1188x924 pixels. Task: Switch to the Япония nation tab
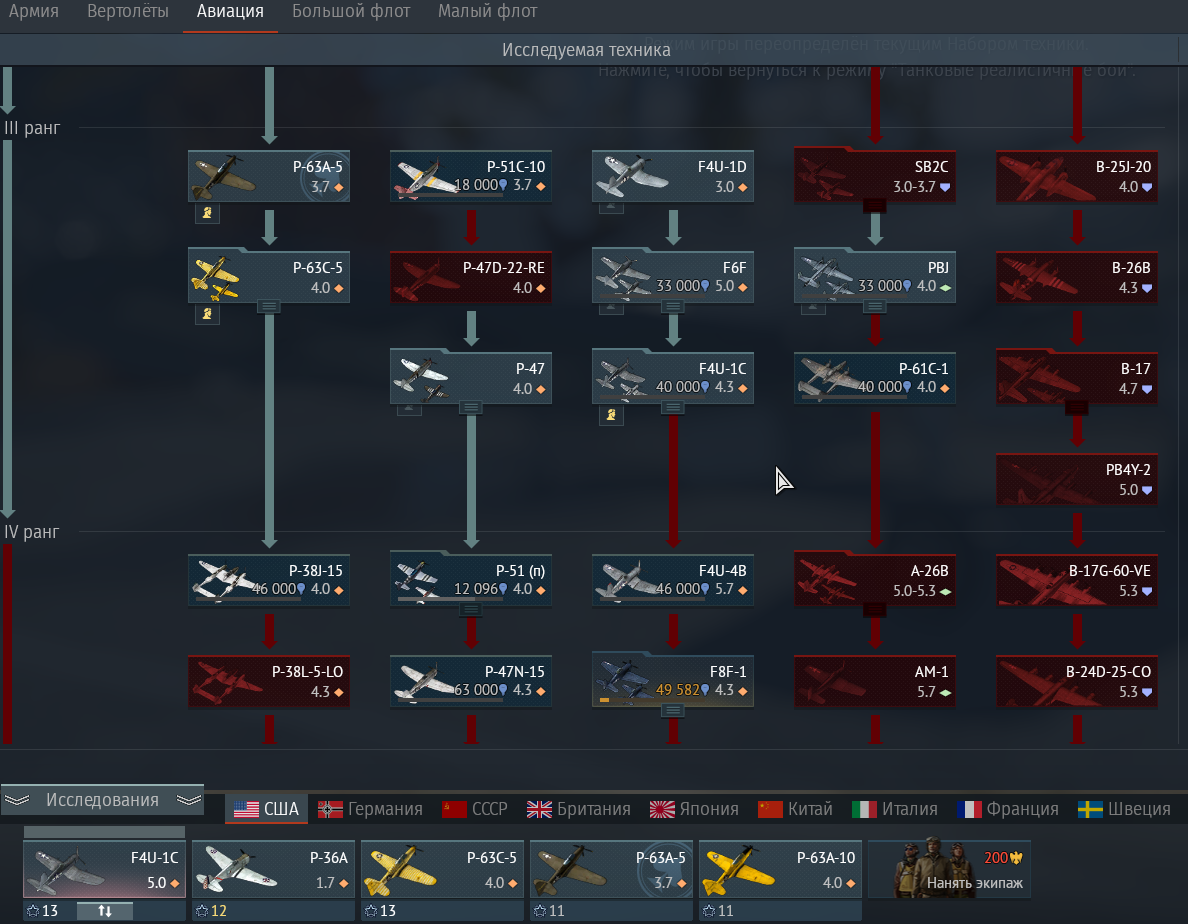(694, 809)
